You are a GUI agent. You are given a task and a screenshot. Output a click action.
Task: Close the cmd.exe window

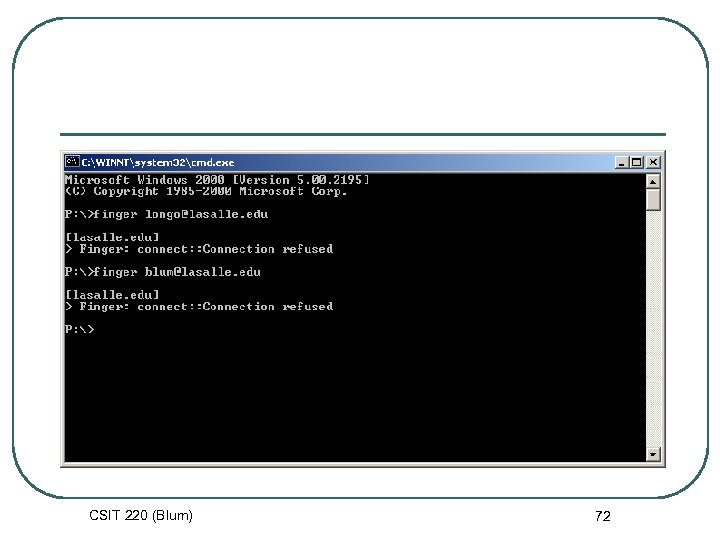pyautogui.click(x=653, y=162)
